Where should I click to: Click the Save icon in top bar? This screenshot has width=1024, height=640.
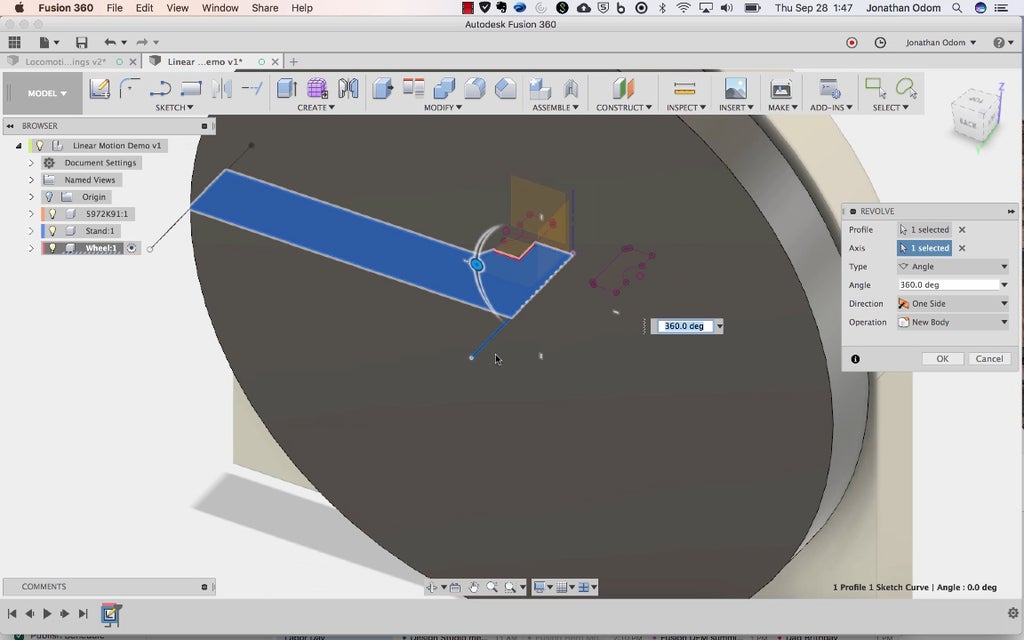click(81, 43)
